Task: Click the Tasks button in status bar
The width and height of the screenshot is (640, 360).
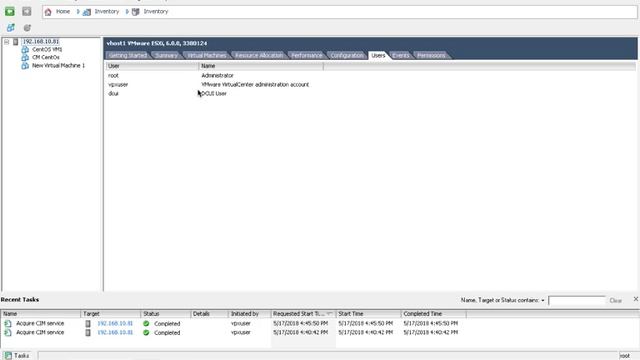Action: 17,356
